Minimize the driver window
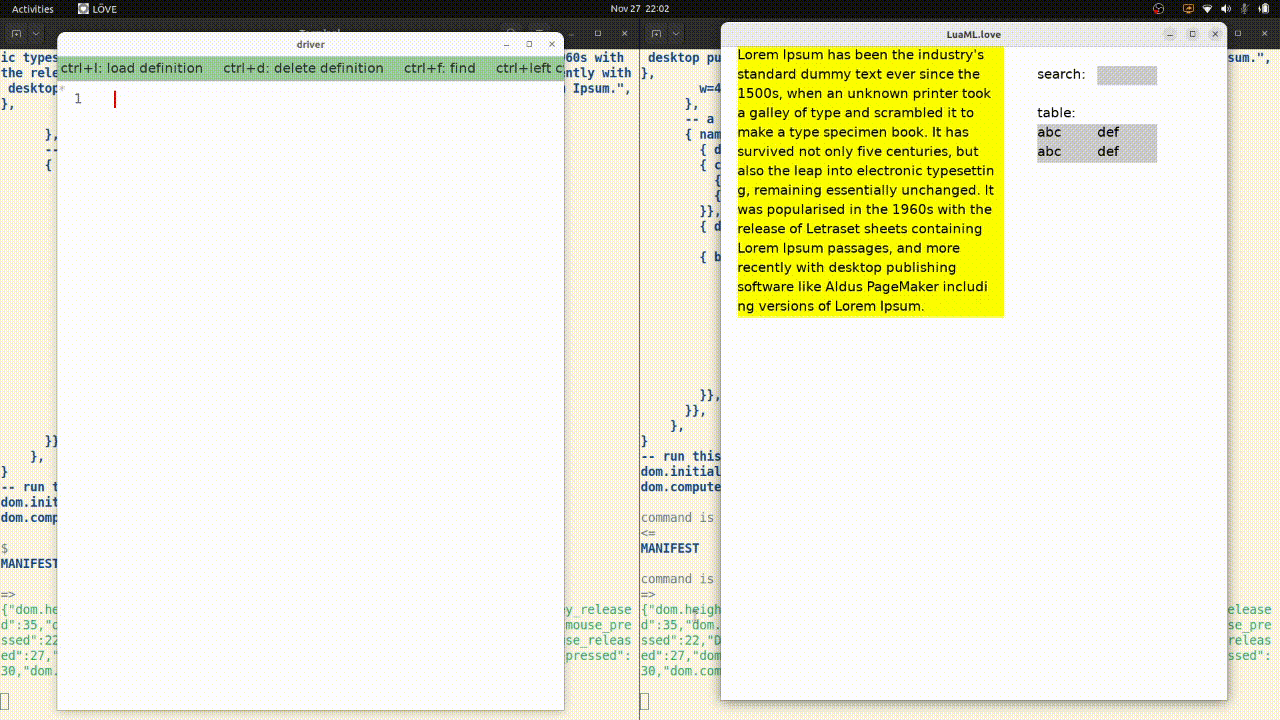1280x720 pixels. [x=507, y=44]
